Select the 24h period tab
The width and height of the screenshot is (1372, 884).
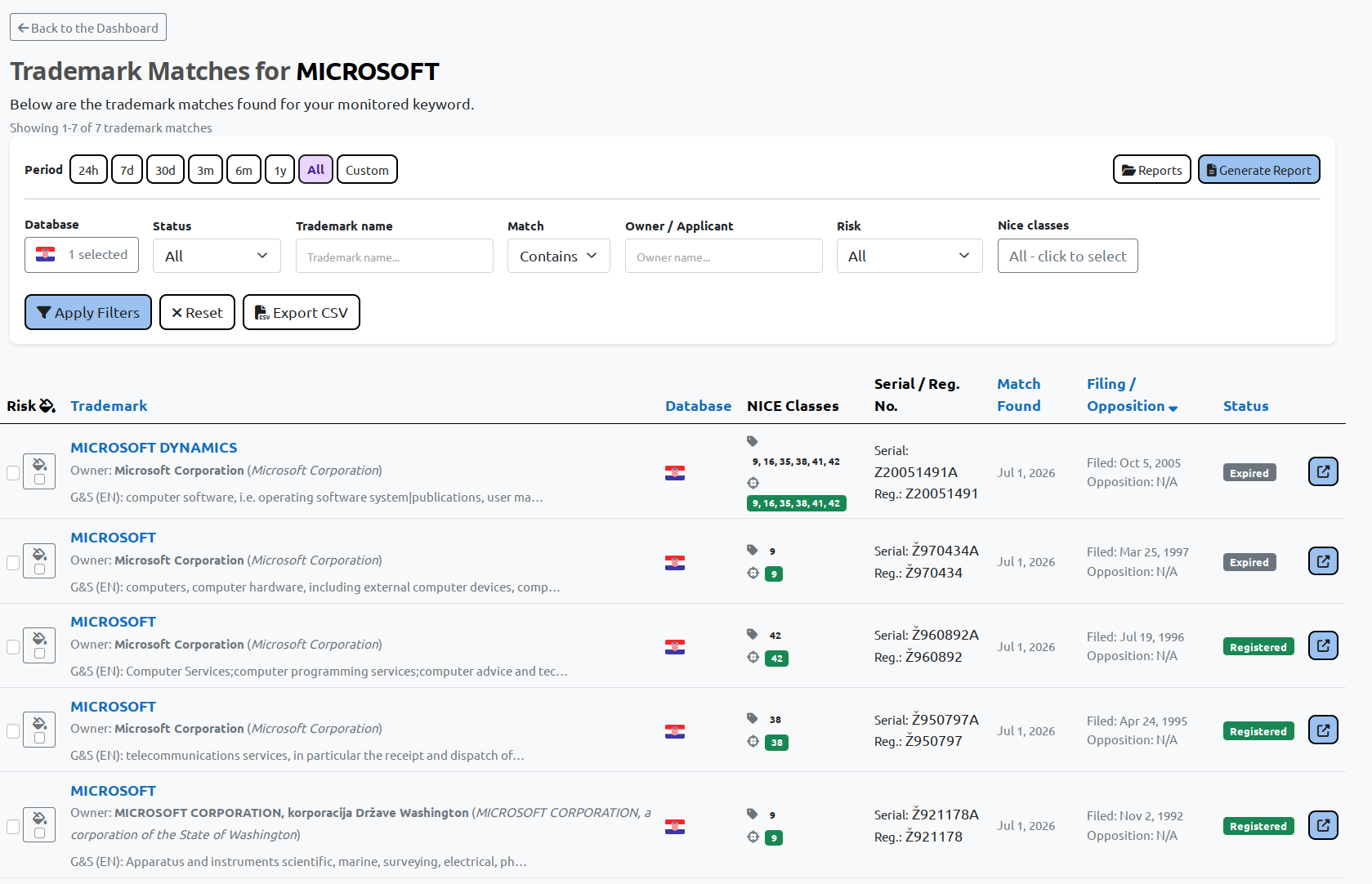88,170
